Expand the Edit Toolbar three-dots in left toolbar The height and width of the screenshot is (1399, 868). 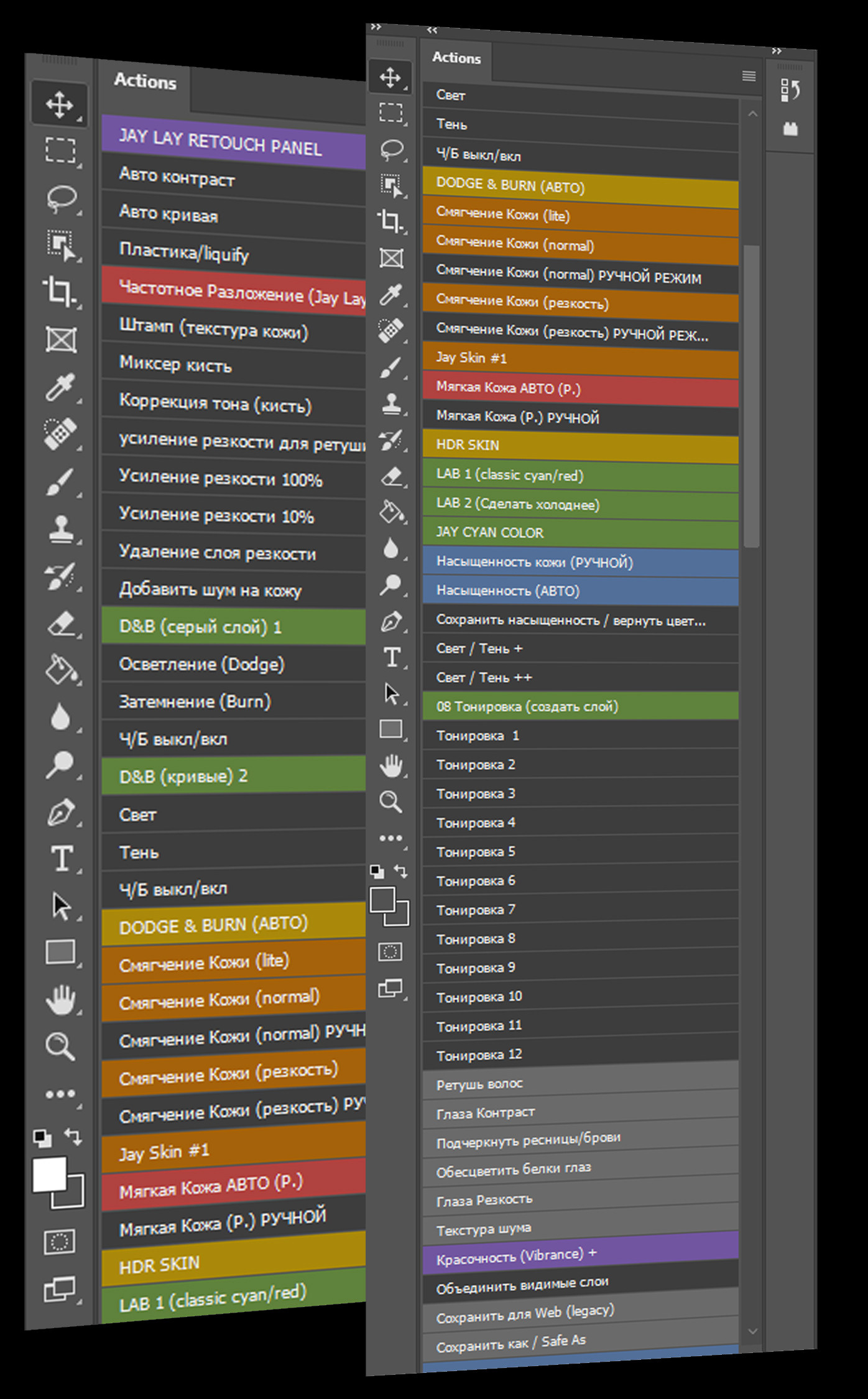point(60,1094)
